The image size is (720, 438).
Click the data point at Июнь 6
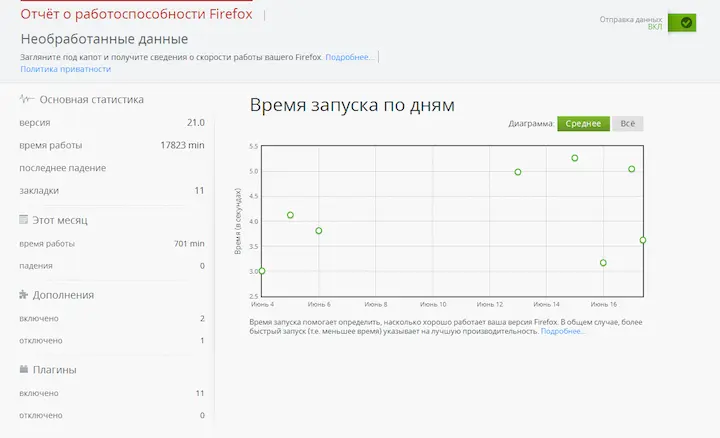[x=319, y=230]
